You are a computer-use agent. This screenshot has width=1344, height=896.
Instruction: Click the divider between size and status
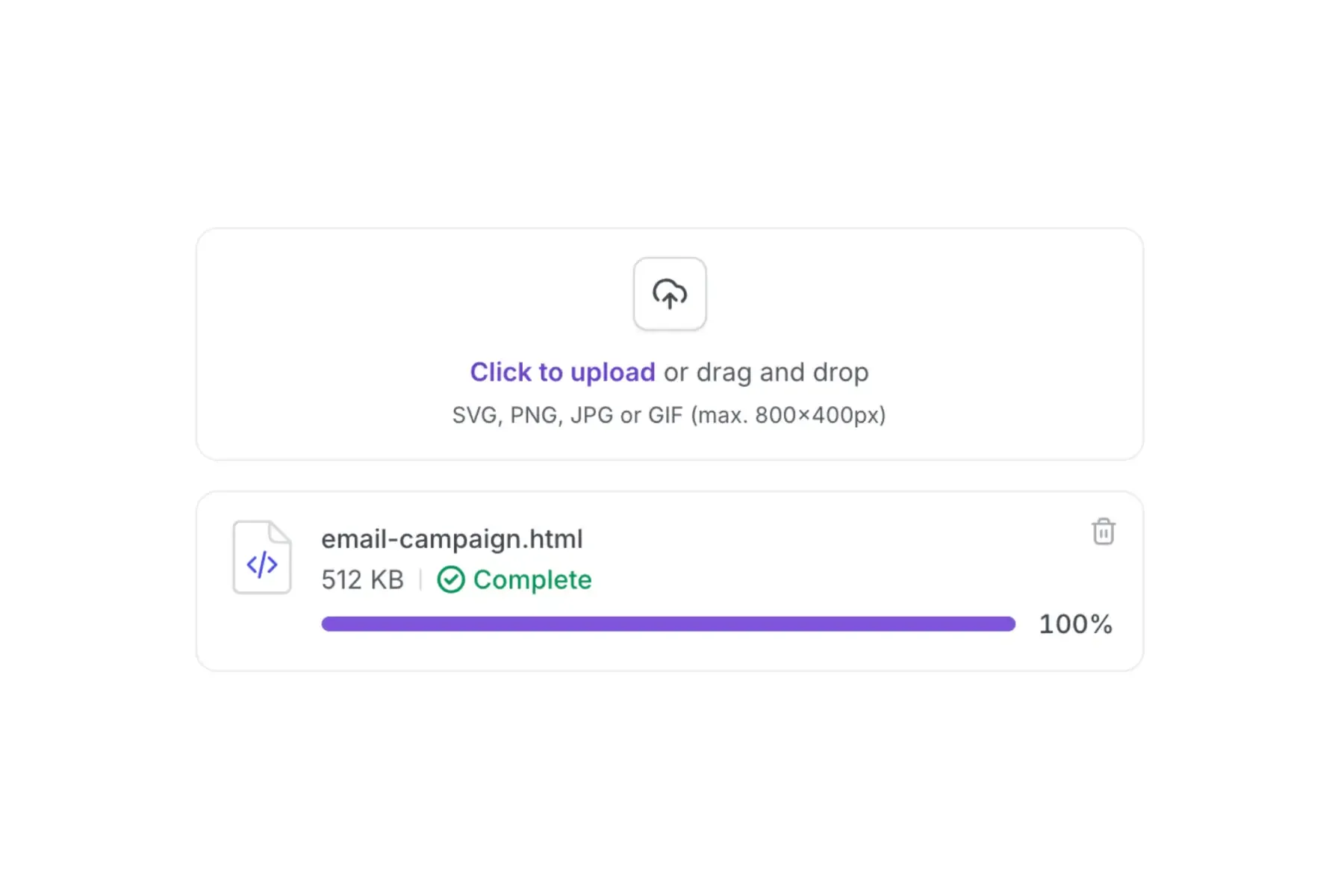point(419,579)
